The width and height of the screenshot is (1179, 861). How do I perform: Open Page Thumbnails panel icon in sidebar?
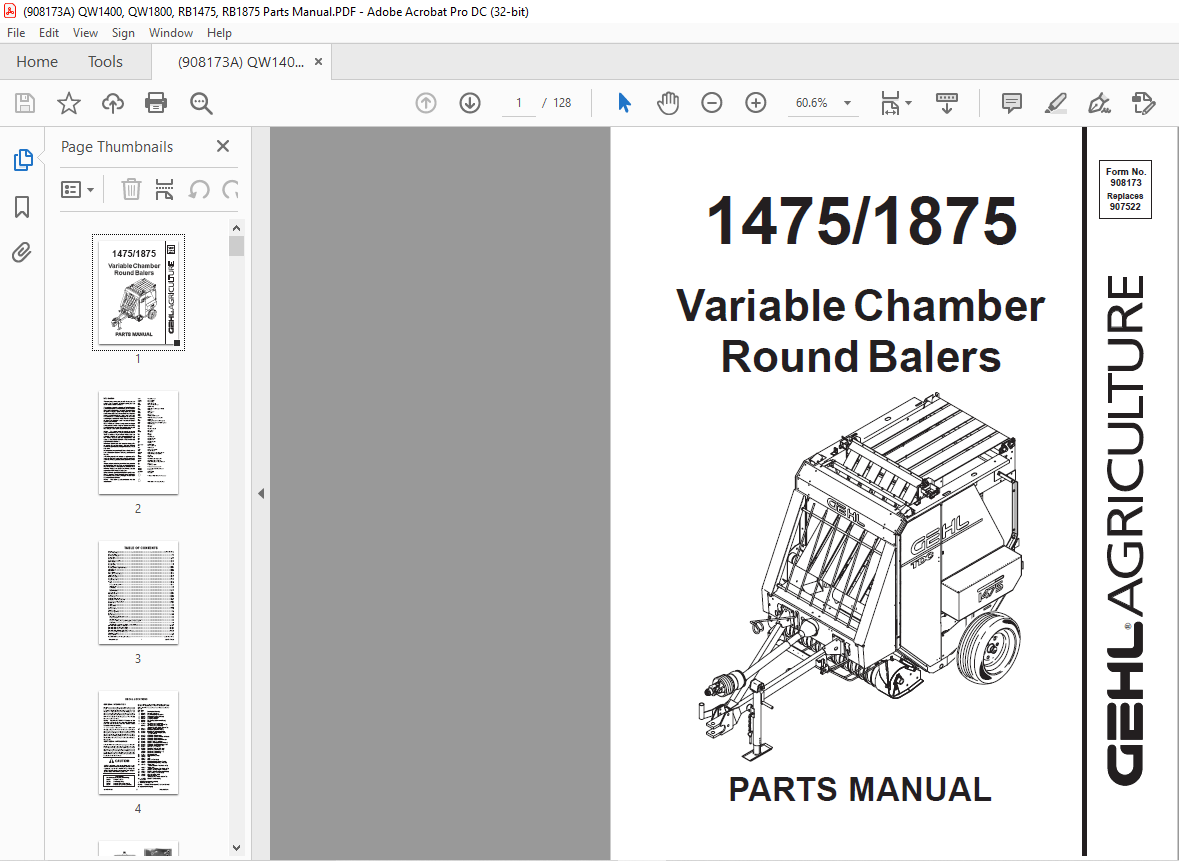(23, 160)
